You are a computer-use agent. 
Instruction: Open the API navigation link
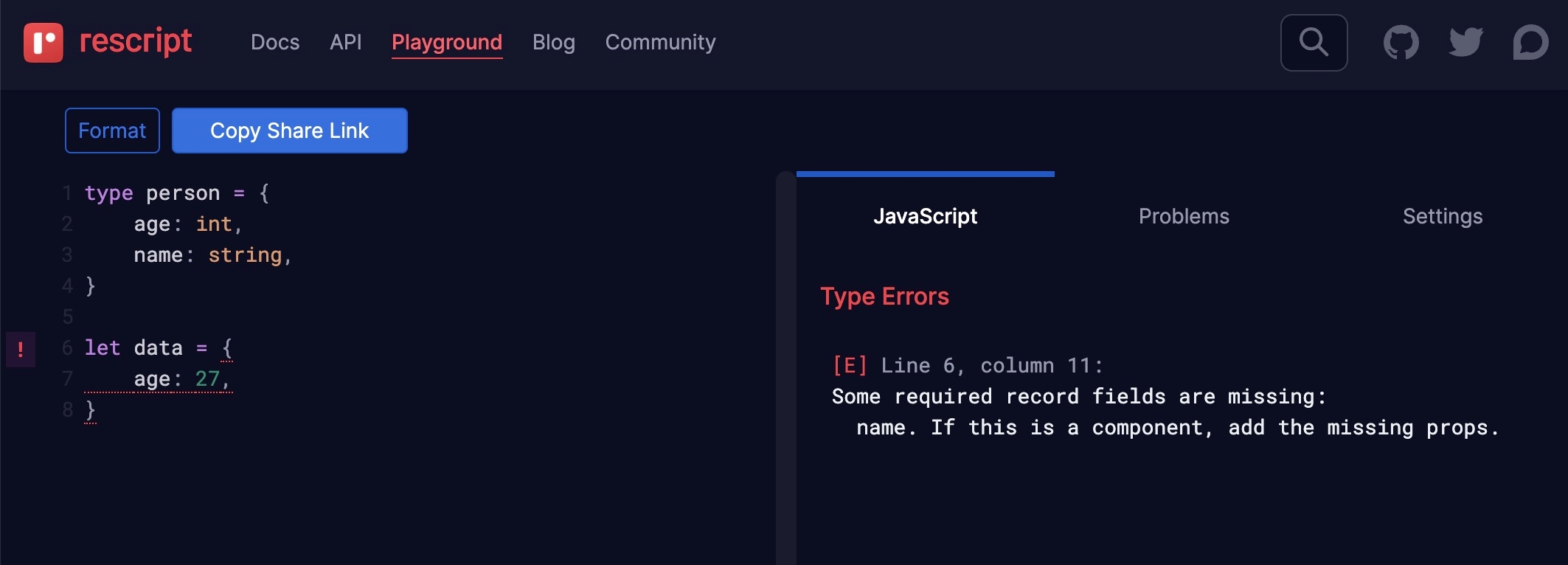[x=345, y=43]
